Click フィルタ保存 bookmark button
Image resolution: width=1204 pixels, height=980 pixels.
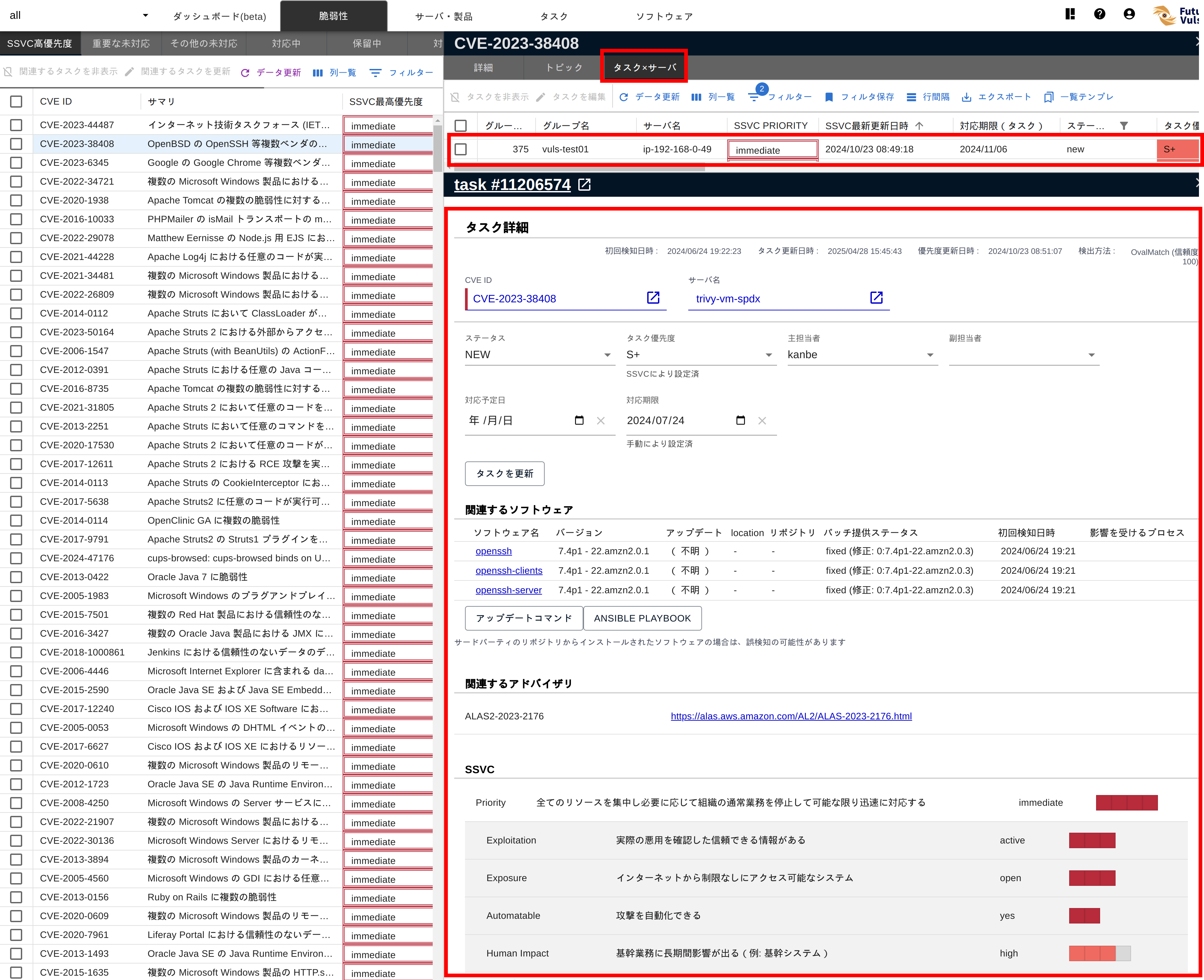click(860, 97)
